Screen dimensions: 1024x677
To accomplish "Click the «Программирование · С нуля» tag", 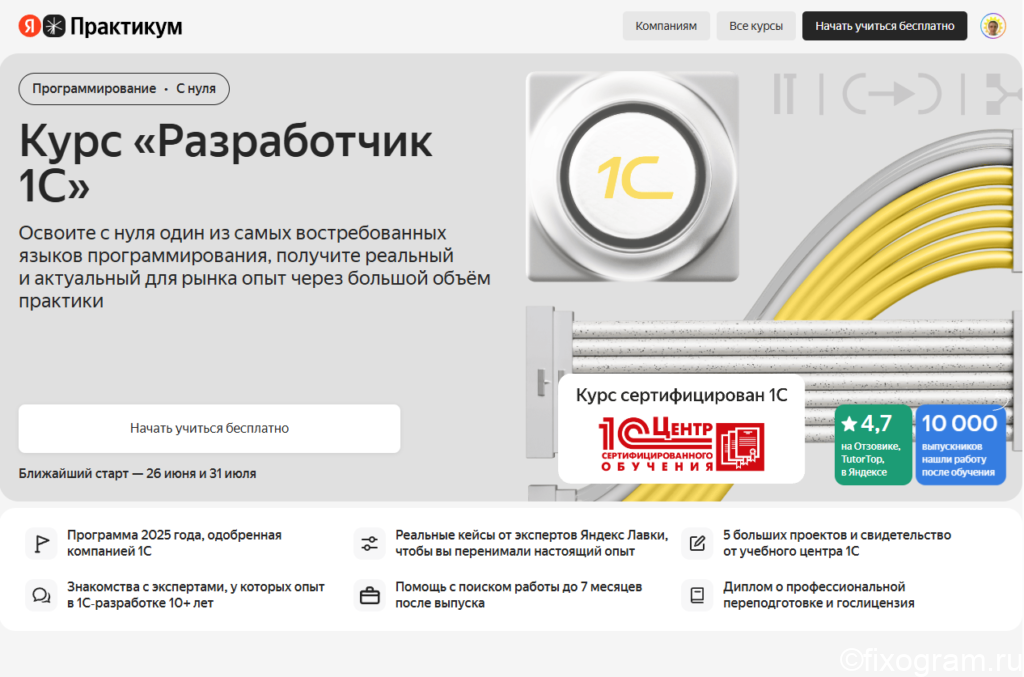I will point(124,89).
